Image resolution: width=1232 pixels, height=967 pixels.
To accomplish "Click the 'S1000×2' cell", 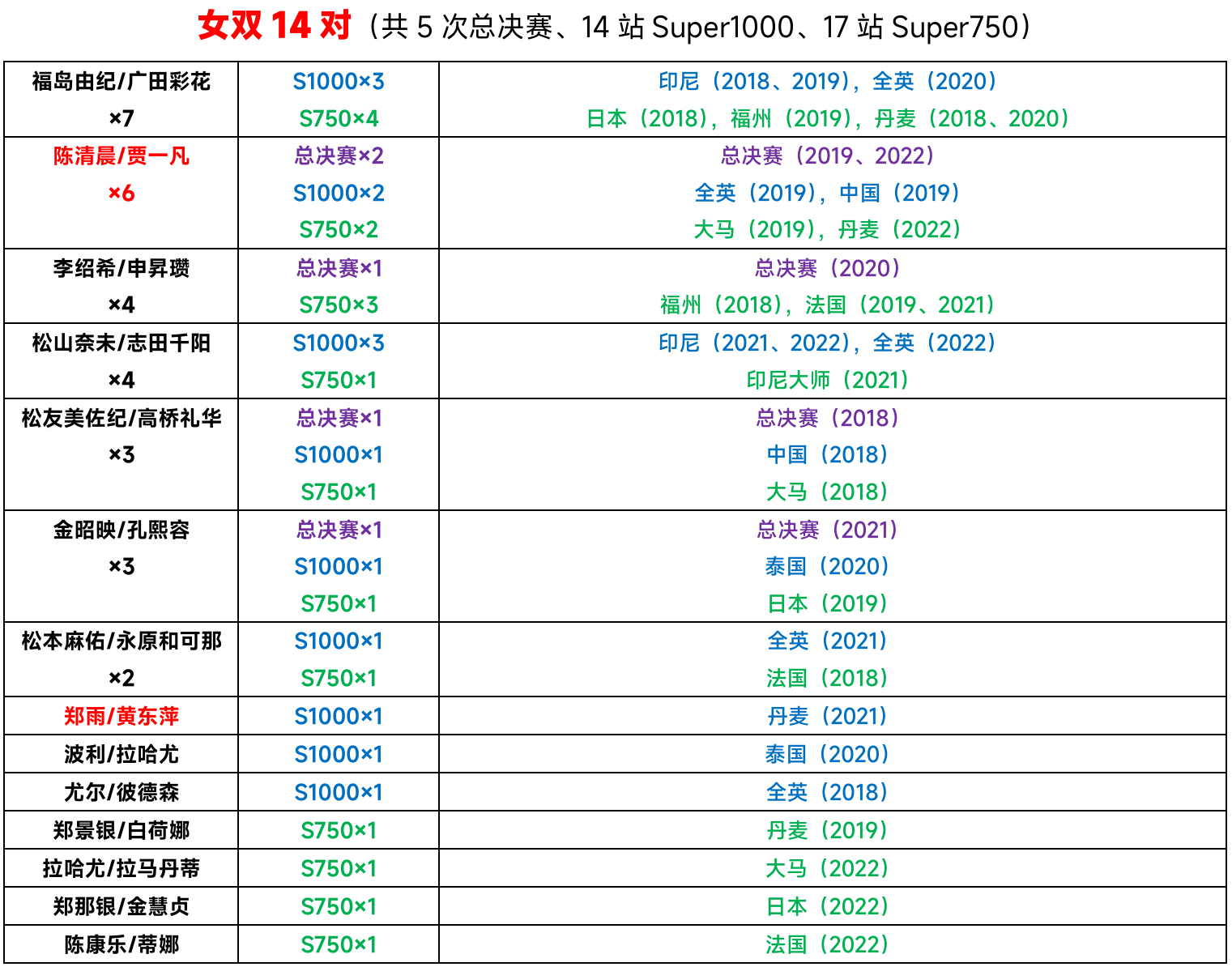I will pyautogui.click(x=339, y=193).
